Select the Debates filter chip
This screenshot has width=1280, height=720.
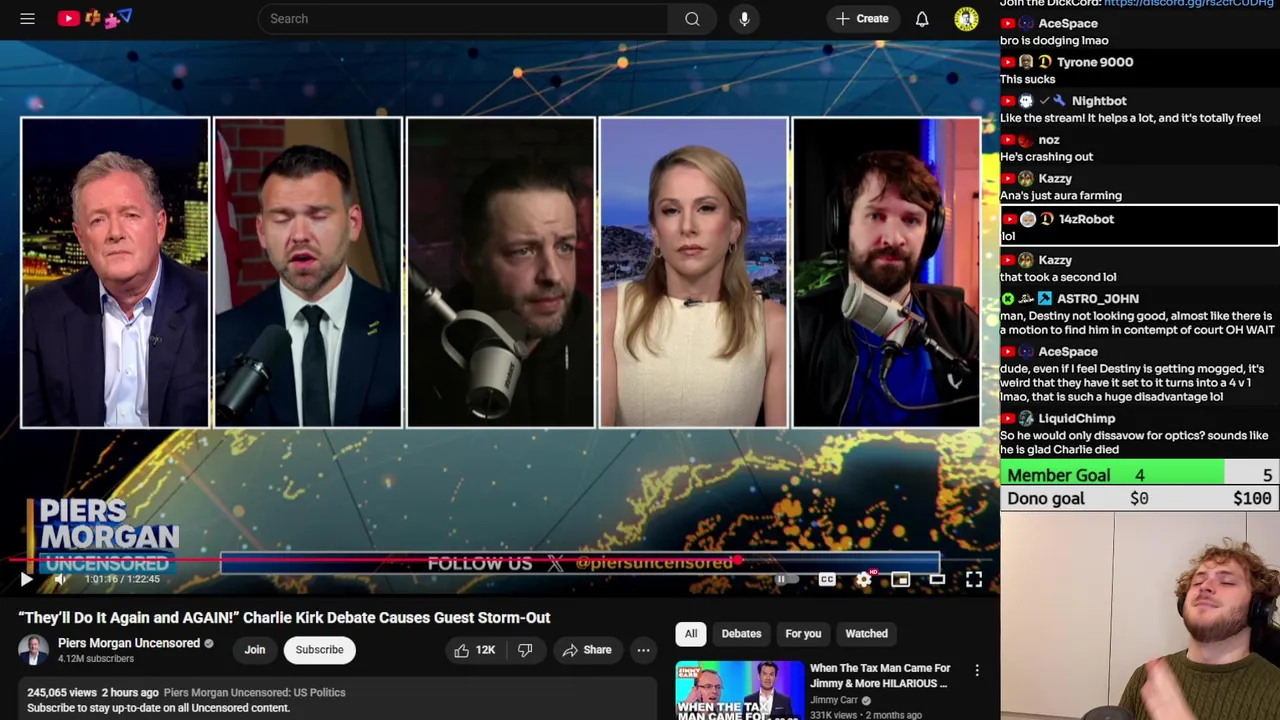coord(741,633)
